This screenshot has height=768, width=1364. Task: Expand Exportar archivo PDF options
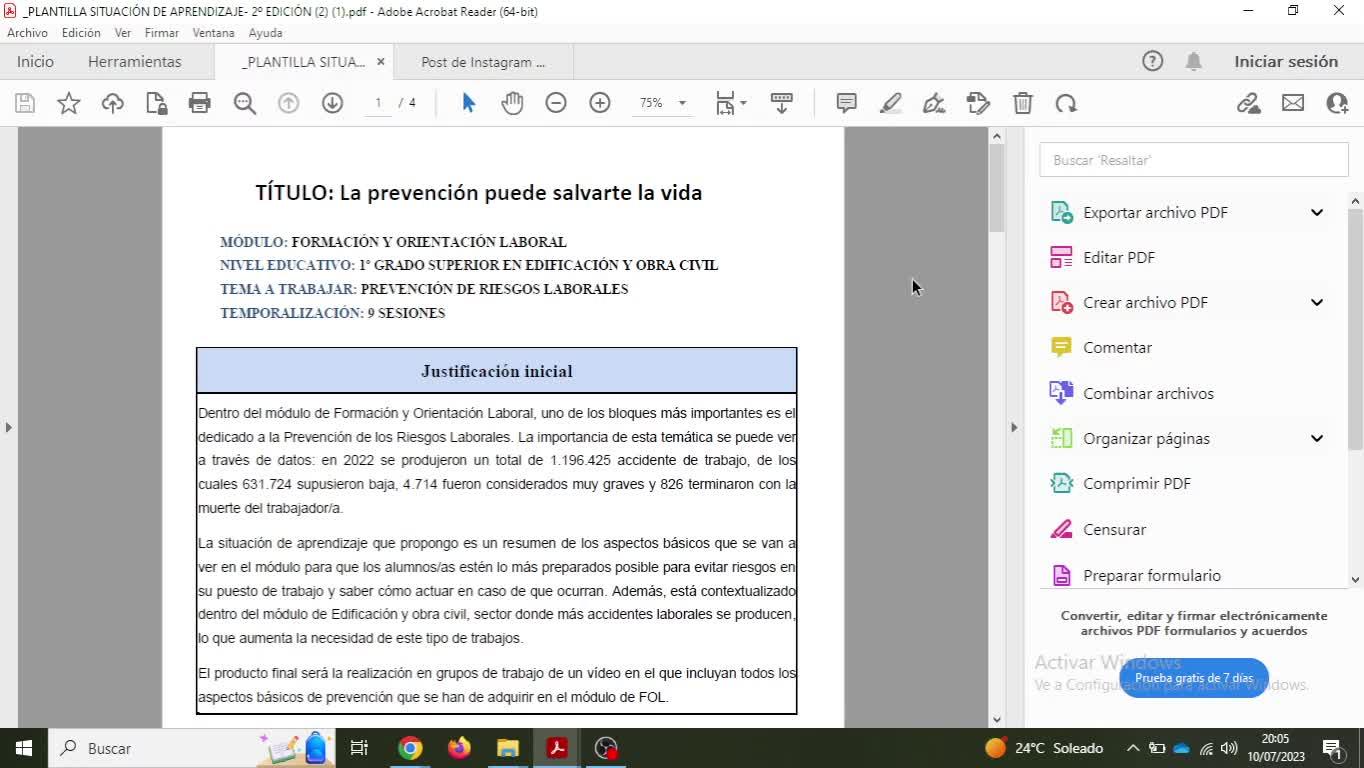tap(1316, 212)
